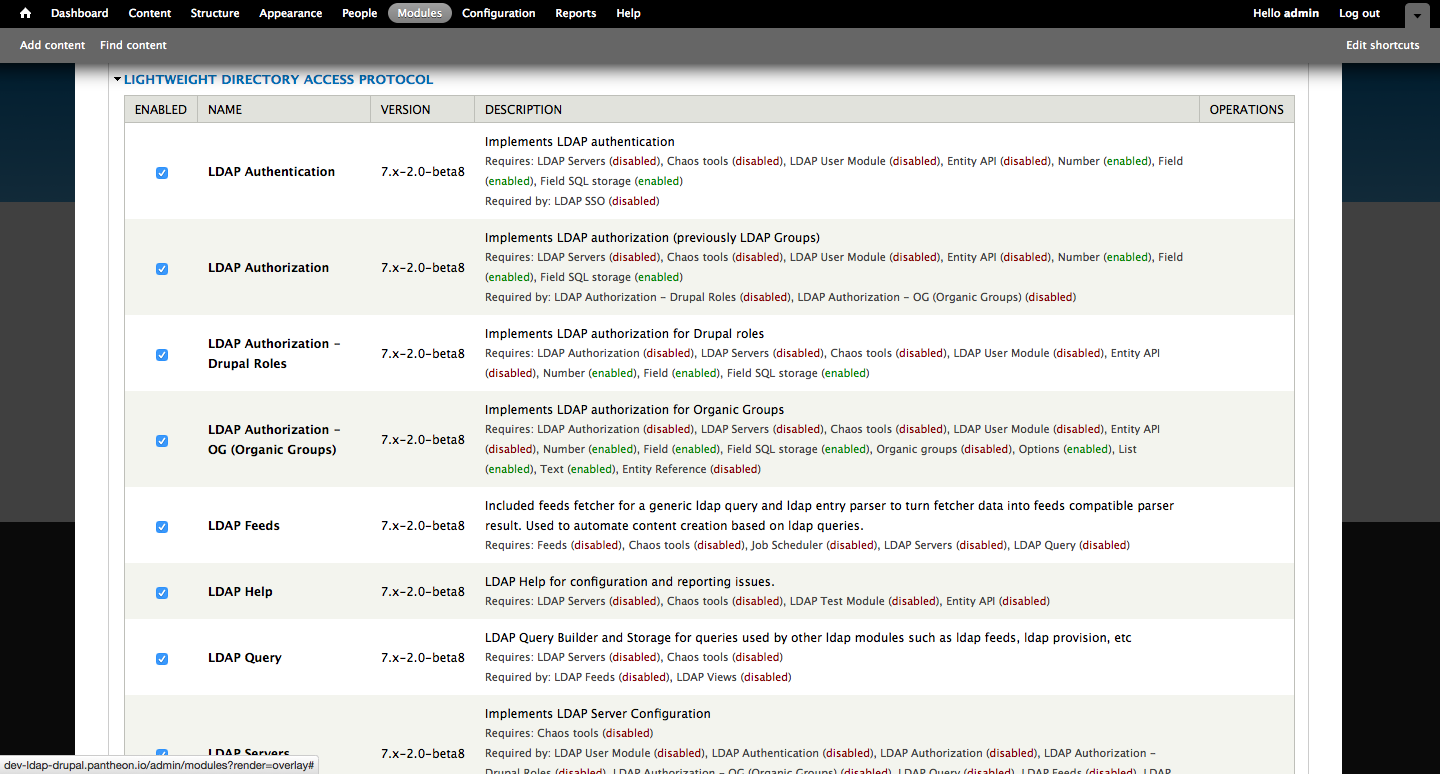Click 'LDAP Help for configuration and reporting issues.' text
Image resolution: width=1440 pixels, height=774 pixels.
(x=630, y=582)
